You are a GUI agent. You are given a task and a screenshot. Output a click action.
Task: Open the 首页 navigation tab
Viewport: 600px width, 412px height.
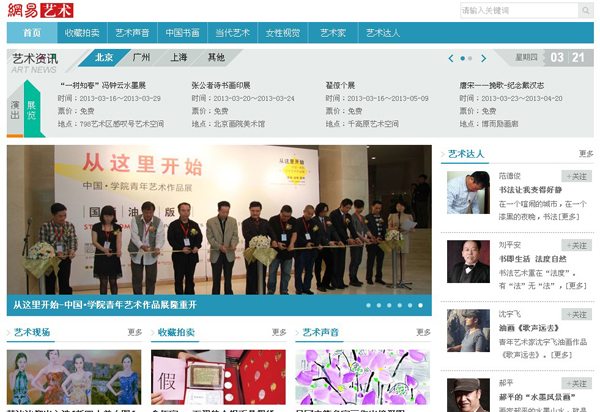(32, 33)
